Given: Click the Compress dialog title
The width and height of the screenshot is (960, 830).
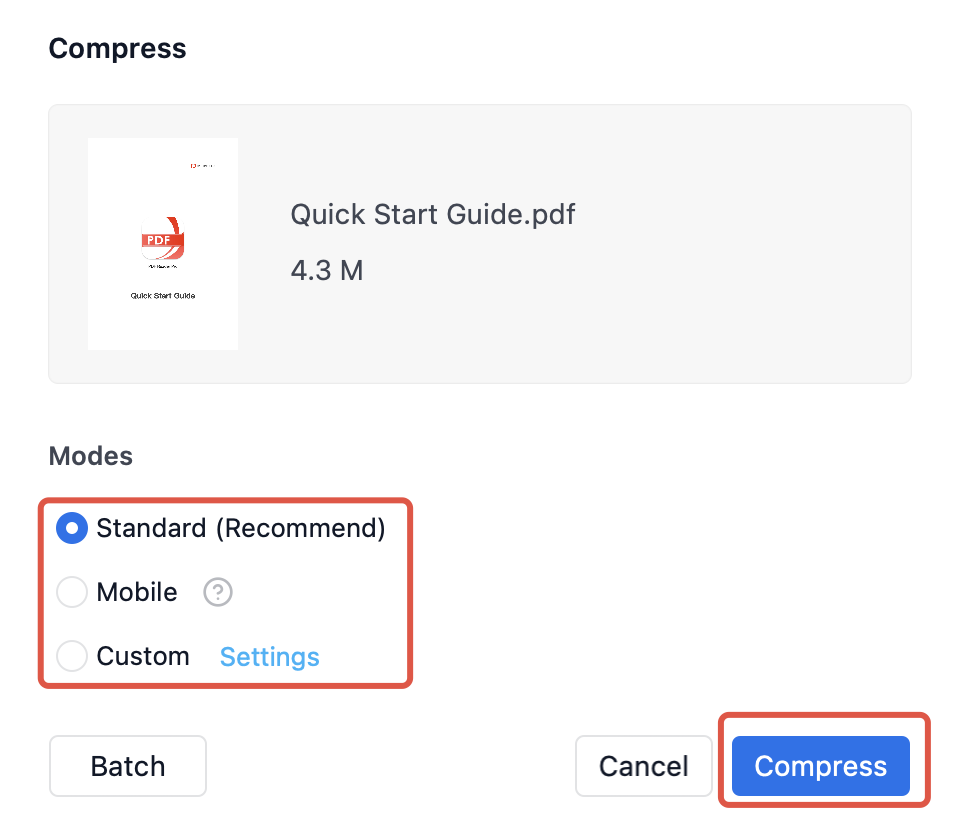Looking at the screenshot, I should (117, 48).
